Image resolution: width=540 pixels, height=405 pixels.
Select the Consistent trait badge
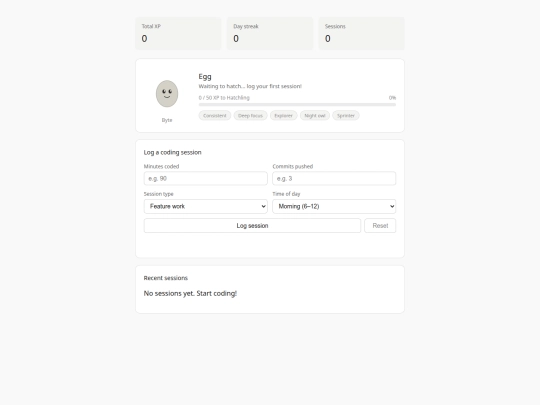215,116
